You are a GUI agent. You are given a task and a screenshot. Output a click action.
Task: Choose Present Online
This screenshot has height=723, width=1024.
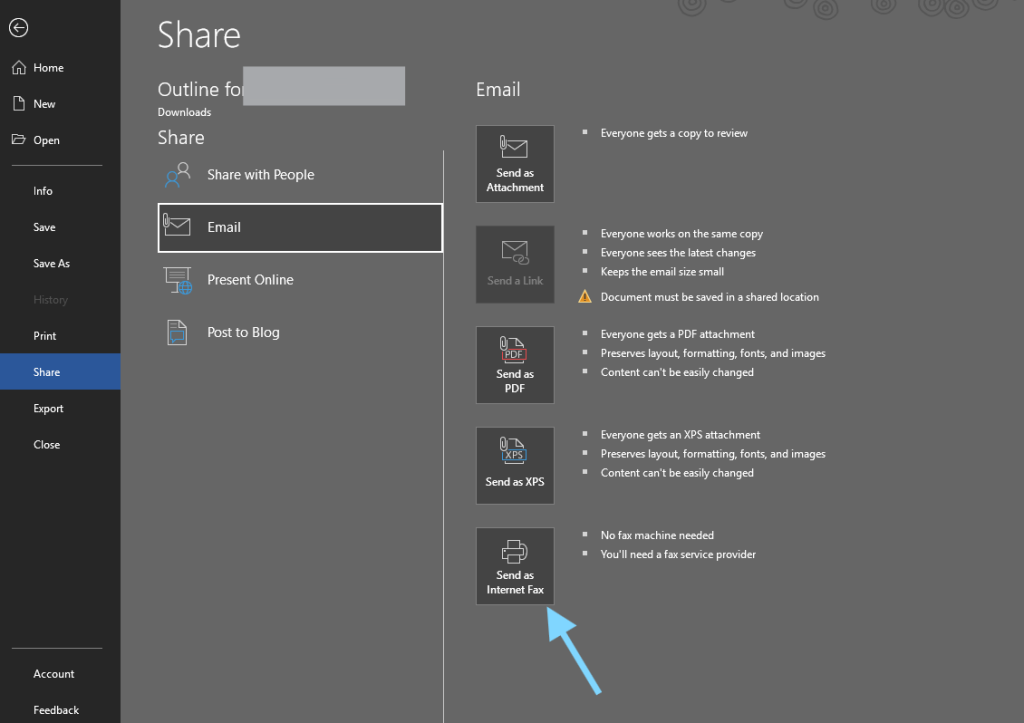(300, 280)
